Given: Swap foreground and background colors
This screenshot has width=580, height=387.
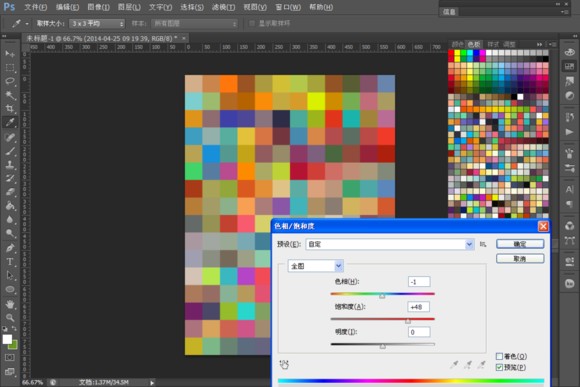Looking at the screenshot, I should pos(14,329).
